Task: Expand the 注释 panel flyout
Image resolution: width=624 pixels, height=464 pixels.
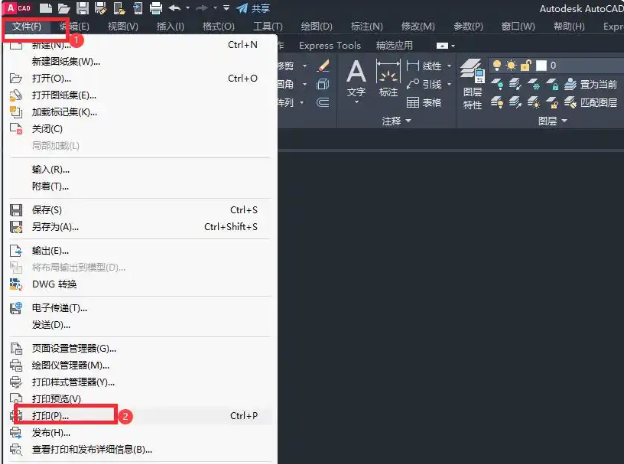Action: point(396,121)
